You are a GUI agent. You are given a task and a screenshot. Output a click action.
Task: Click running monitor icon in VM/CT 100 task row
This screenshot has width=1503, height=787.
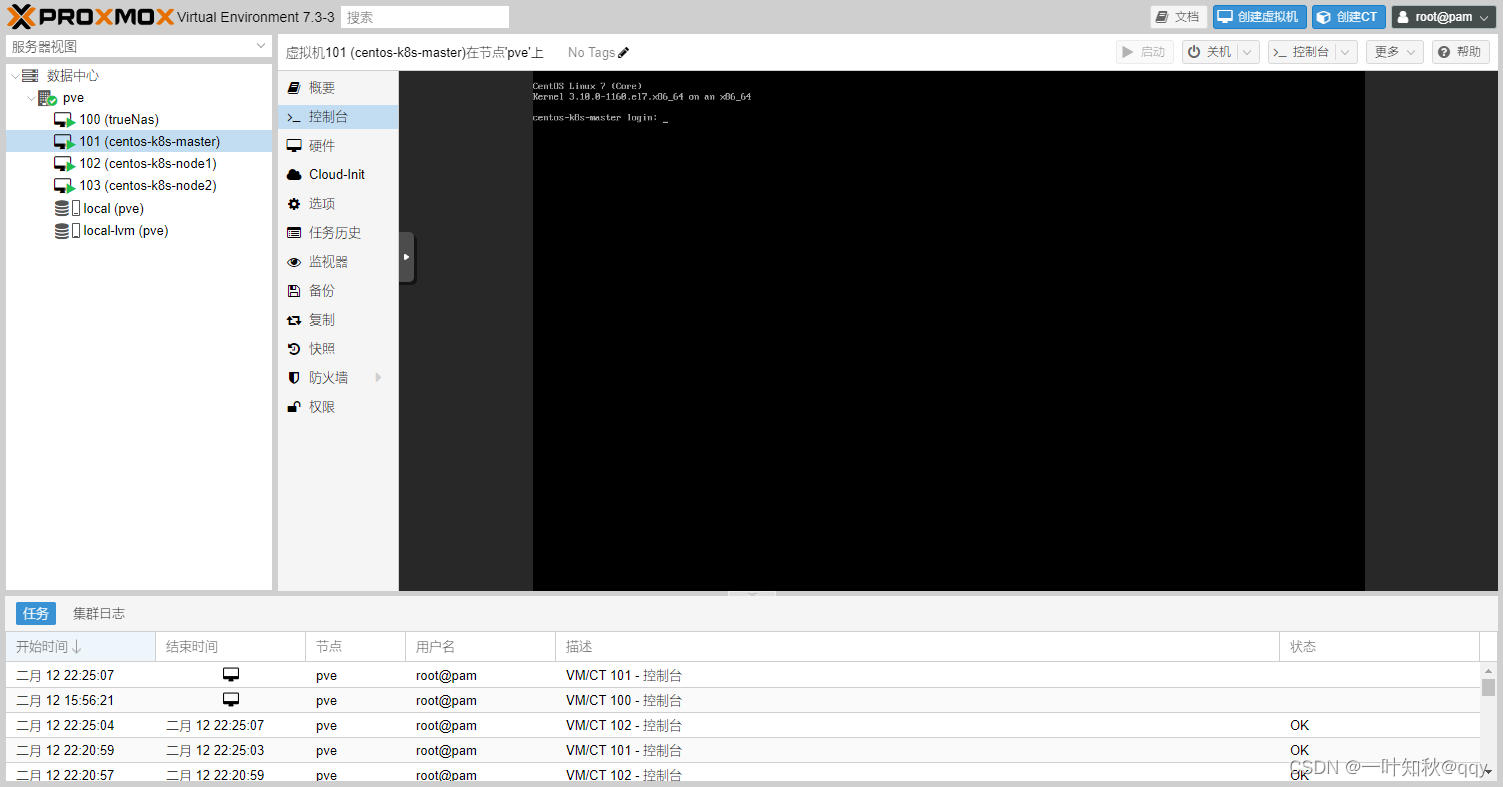click(x=231, y=700)
